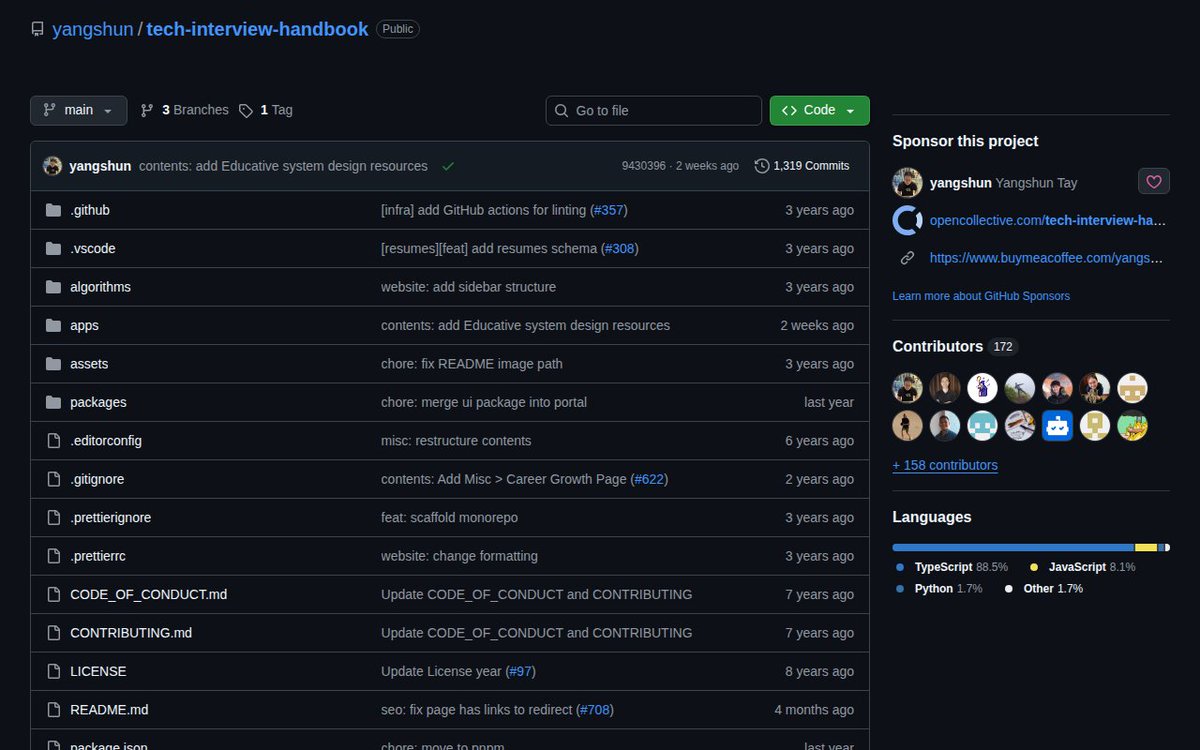Open the .github folder icon
This screenshot has height=750, width=1200.
point(53,210)
